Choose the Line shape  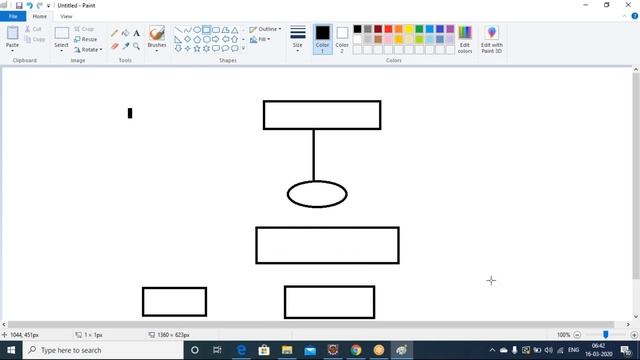point(178,30)
